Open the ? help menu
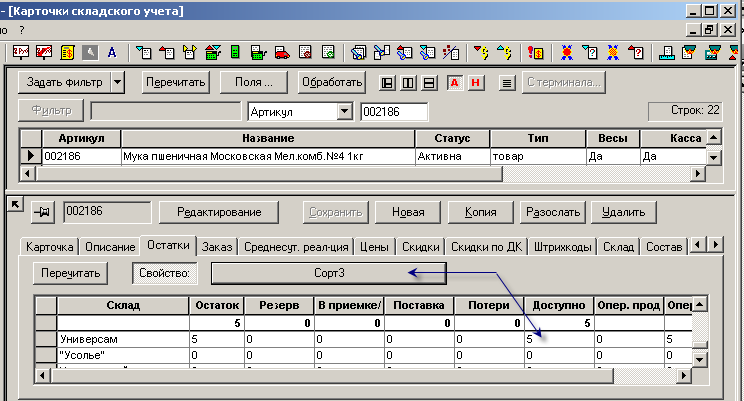Image resolution: width=744 pixels, height=401 pixels. tap(22, 30)
